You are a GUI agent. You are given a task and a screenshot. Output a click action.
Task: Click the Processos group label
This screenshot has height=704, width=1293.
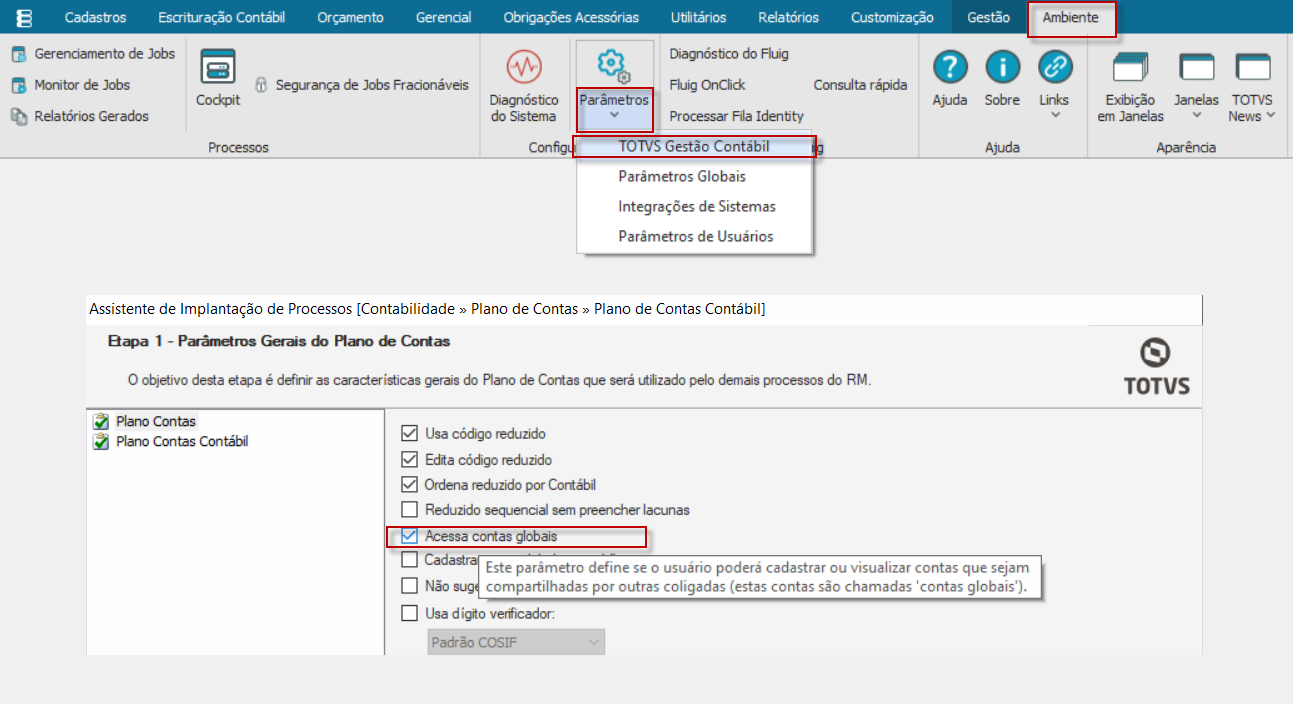(x=238, y=147)
